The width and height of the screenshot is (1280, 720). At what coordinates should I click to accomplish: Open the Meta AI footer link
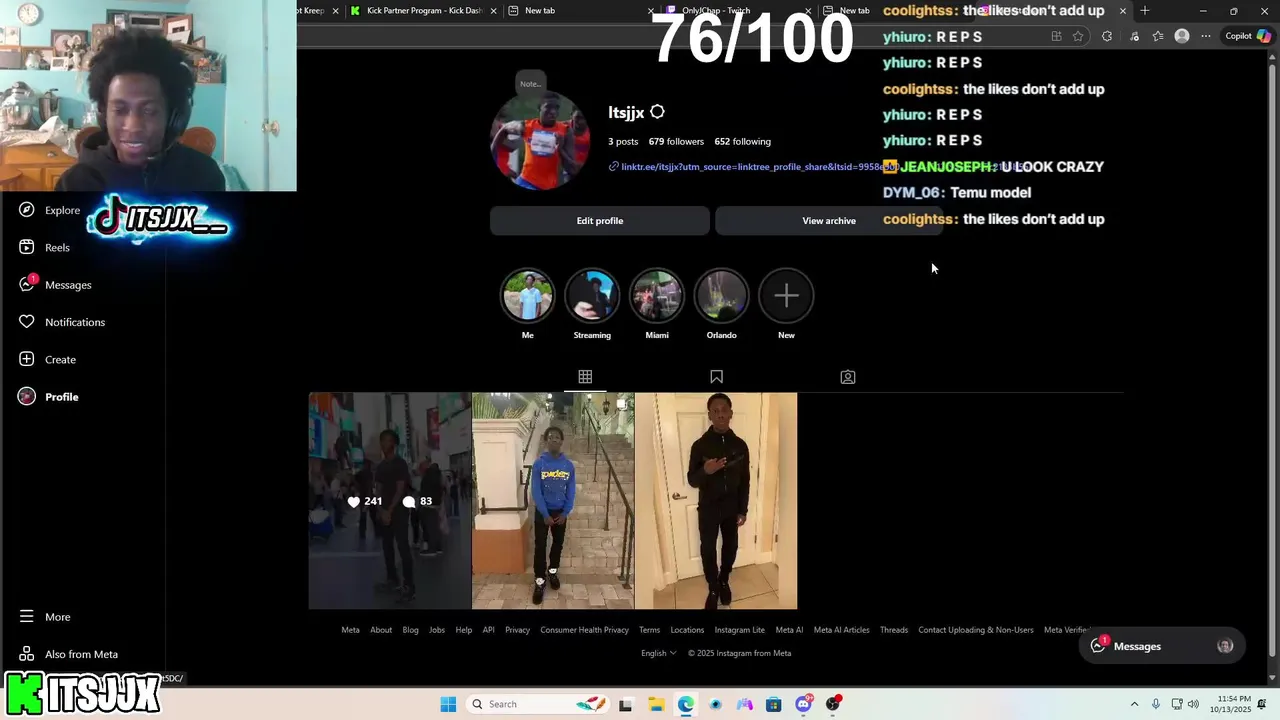pos(789,630)
